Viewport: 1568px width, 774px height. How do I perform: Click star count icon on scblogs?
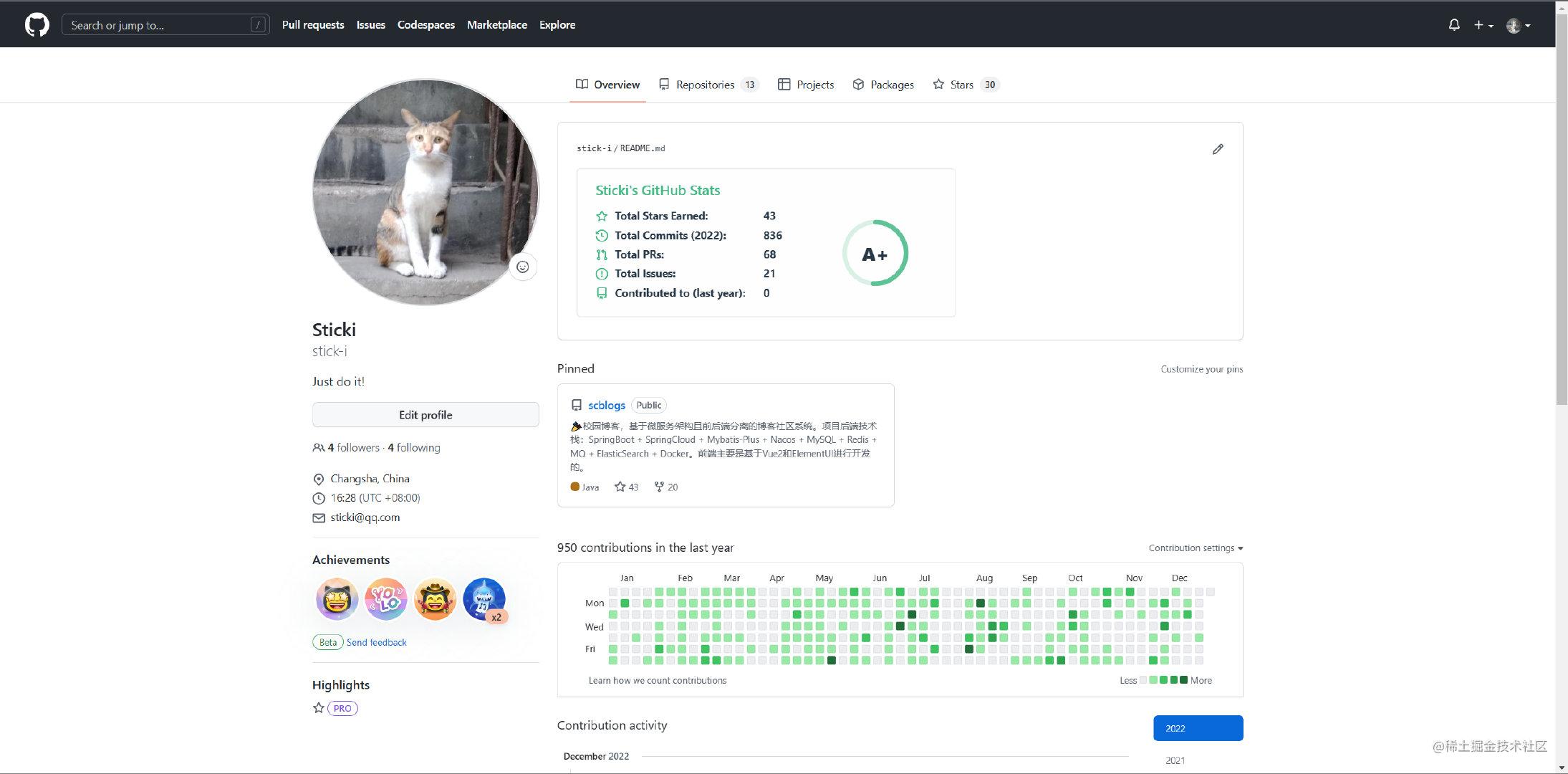coord(620,487)
